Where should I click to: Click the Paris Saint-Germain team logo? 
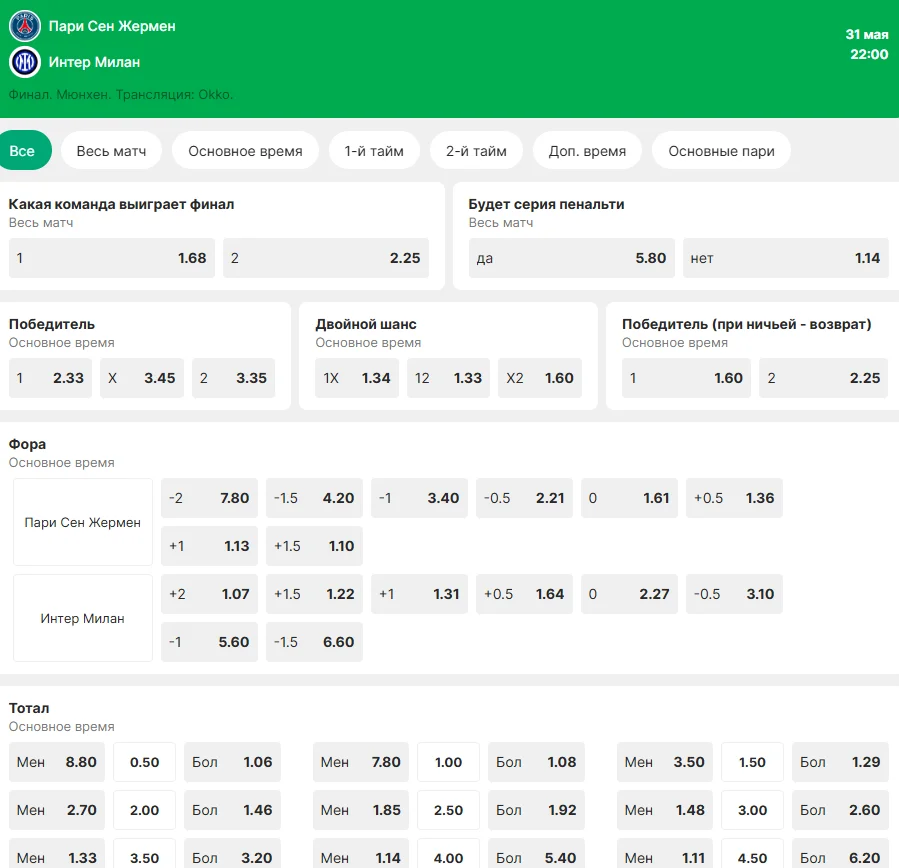tap(24, 26)
